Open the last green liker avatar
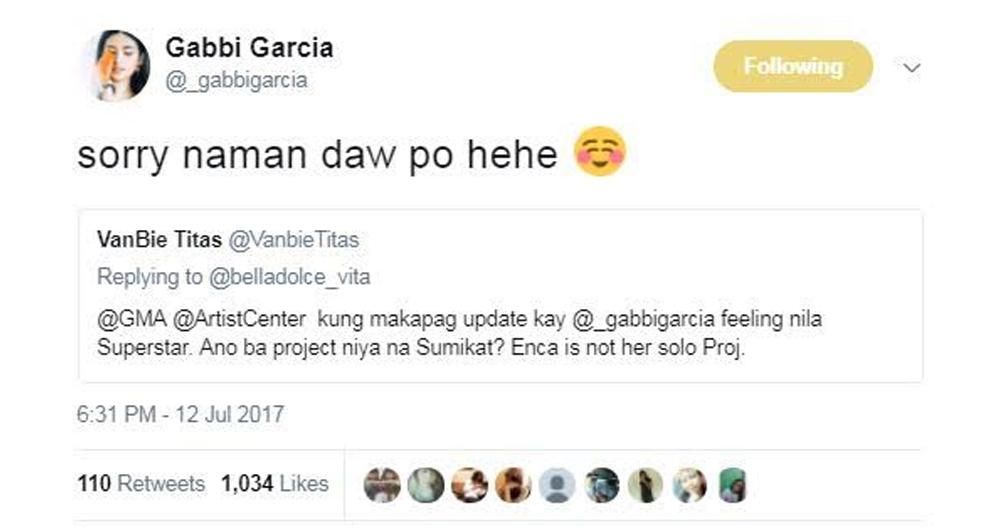Screen dimensions: 1000x528 click(733, 485)
